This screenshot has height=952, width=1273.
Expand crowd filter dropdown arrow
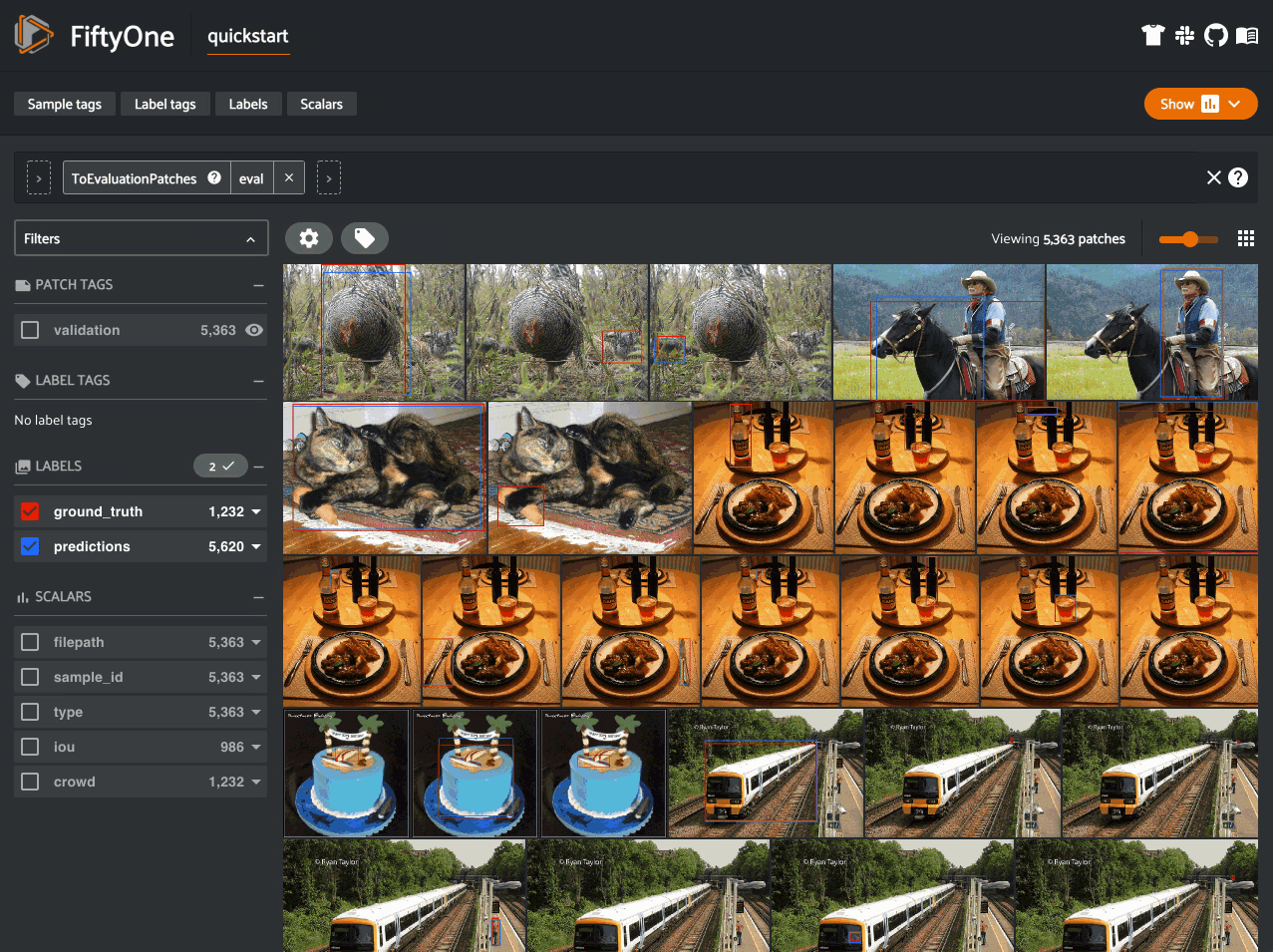coord(256,782)
